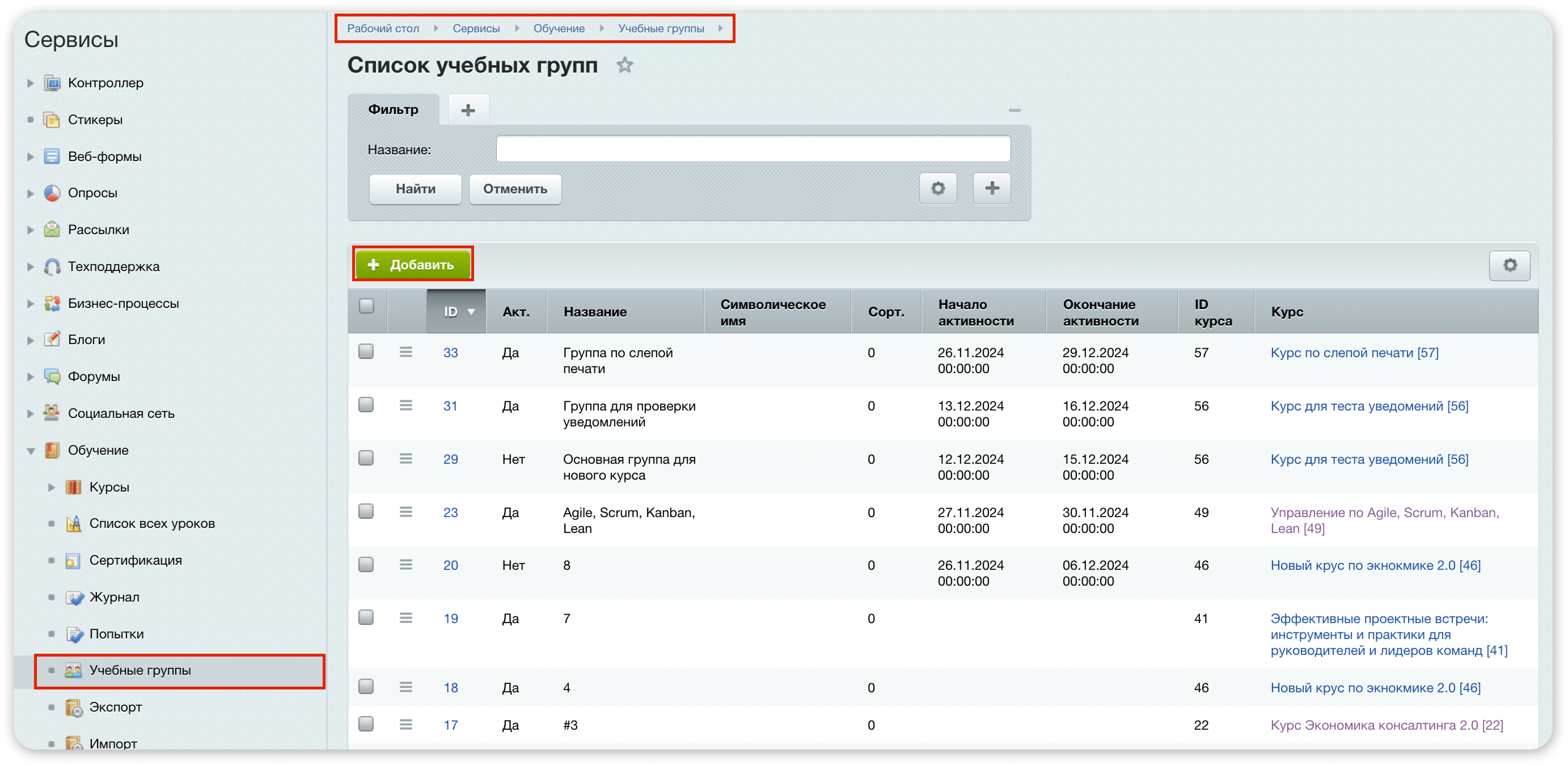The image size is (1568, 766).
Task: Add page to favorites with star icon
Action: coord(625,65)
